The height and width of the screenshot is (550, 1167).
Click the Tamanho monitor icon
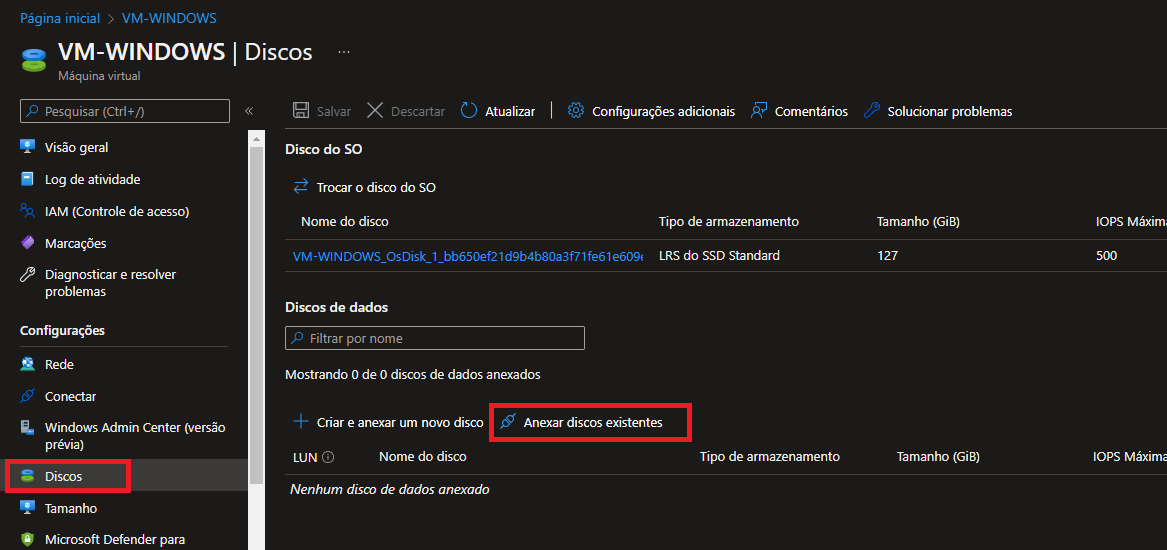(28, 508)
